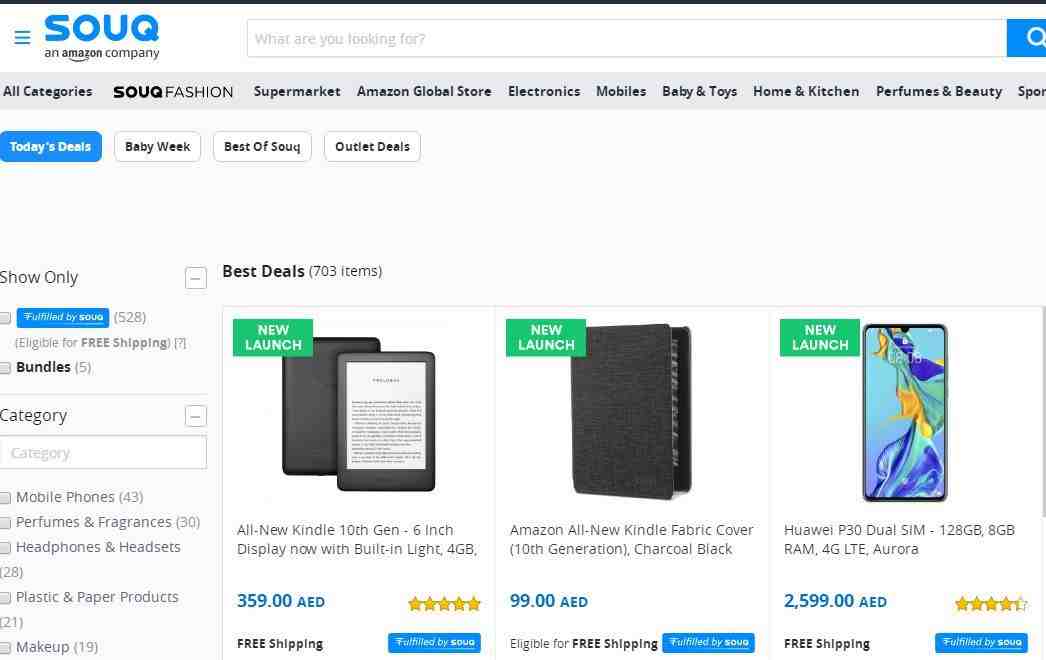Select Outlet Deals tab
1046x660 pixels.
point(372,146)
